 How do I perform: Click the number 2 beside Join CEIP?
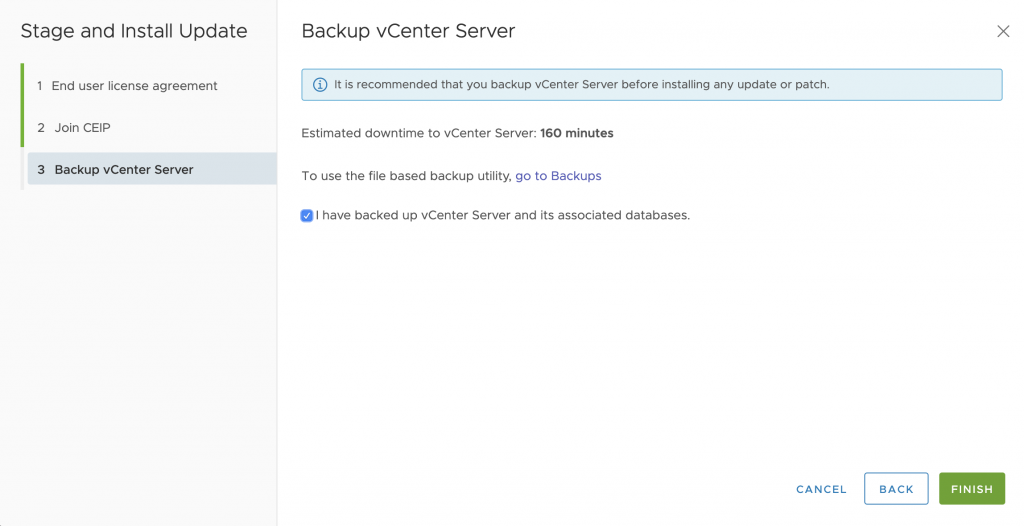point(41,127)
